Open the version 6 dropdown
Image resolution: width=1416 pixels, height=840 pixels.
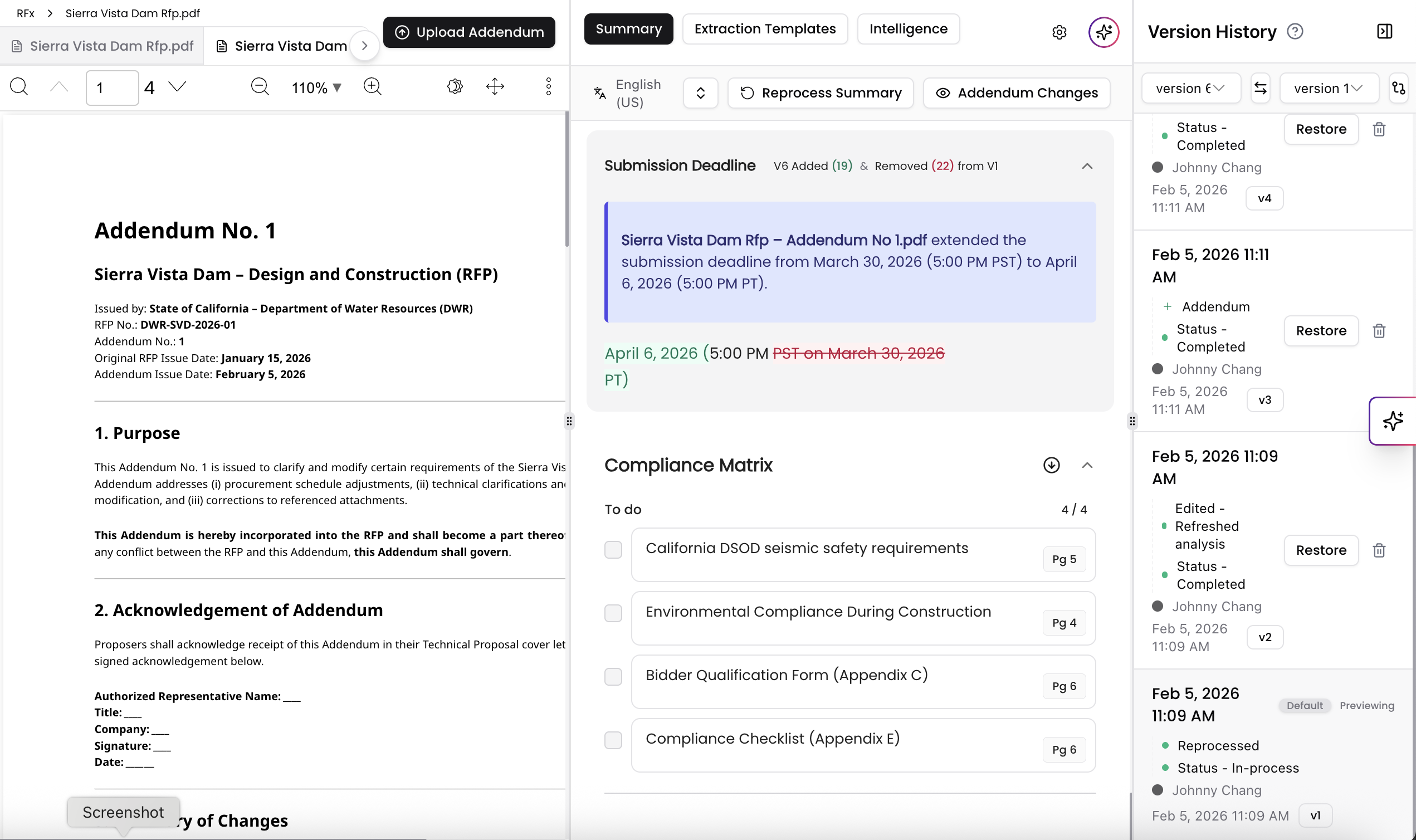tap(1191, 89)
